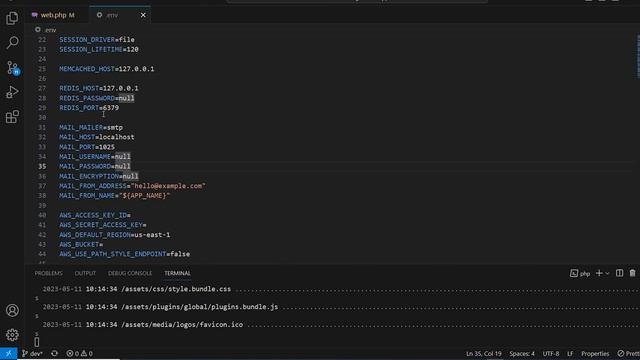Click the MAIL_PORT=1025 line
The width and height of the screenshot is (640, 360).
[87, 147]
